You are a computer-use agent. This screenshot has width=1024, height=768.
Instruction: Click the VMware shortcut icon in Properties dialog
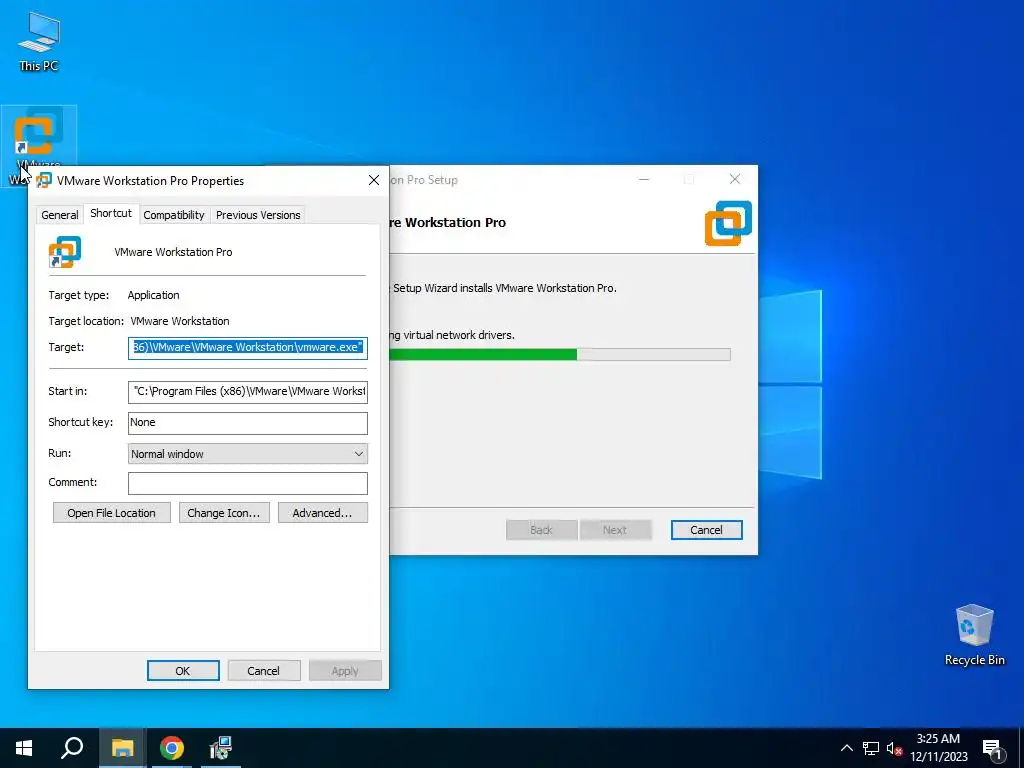(x=65, y=252)
